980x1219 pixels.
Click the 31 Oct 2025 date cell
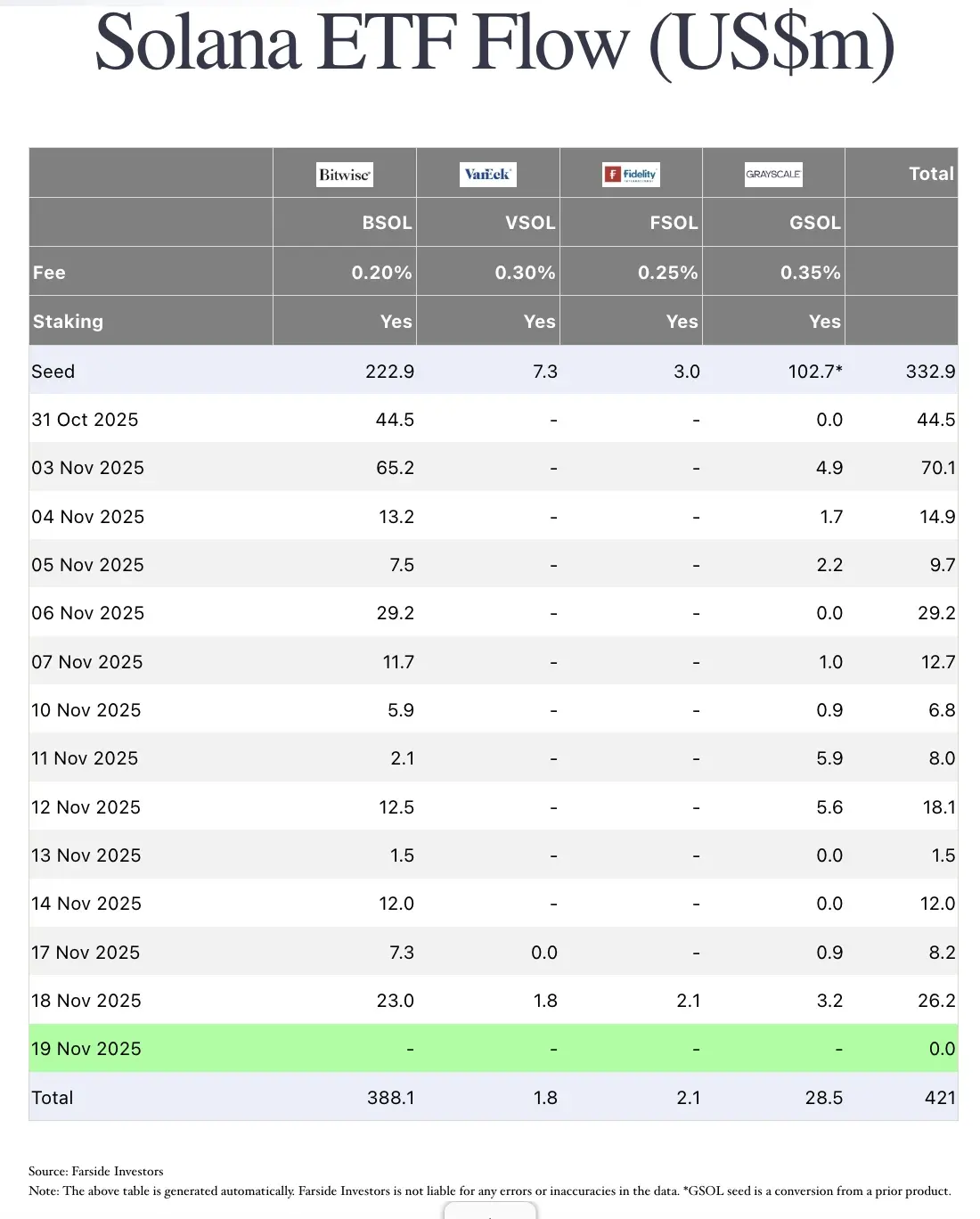point(85,420)
